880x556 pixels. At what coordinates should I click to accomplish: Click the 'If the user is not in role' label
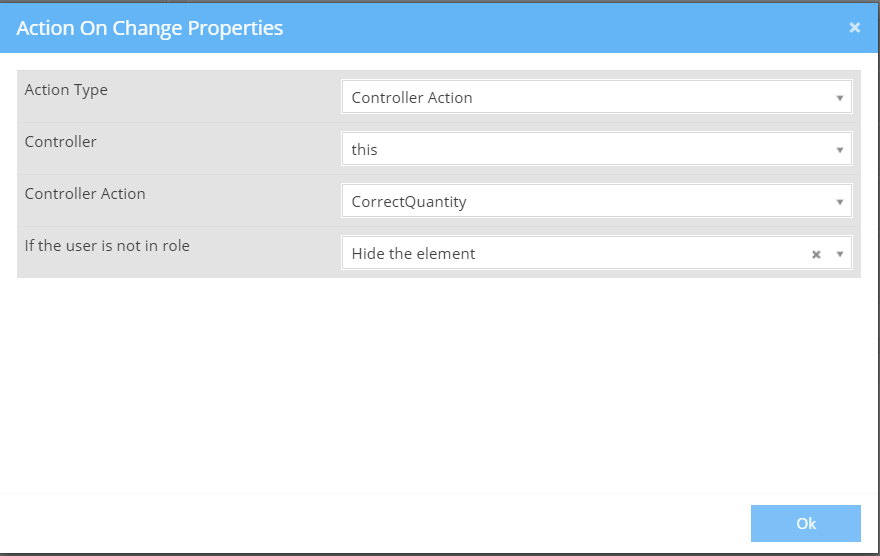(x=107, y=246)
